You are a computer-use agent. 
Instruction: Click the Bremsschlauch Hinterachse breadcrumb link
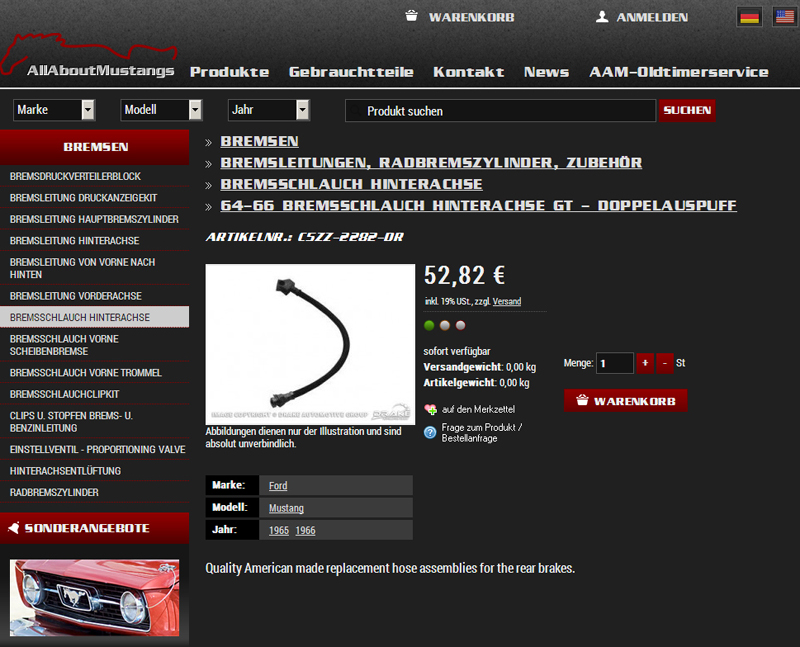[352, 184]
